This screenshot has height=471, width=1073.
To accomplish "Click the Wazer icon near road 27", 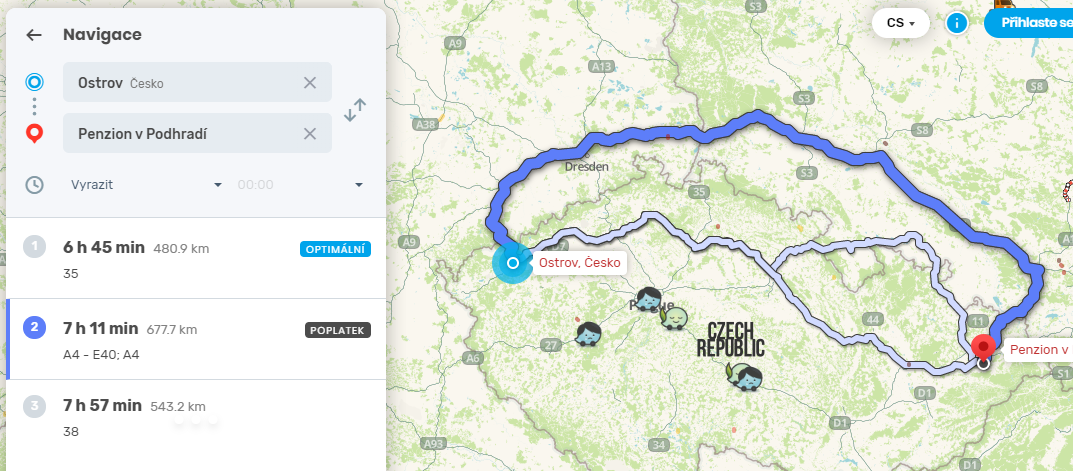I will click(588, 333).
